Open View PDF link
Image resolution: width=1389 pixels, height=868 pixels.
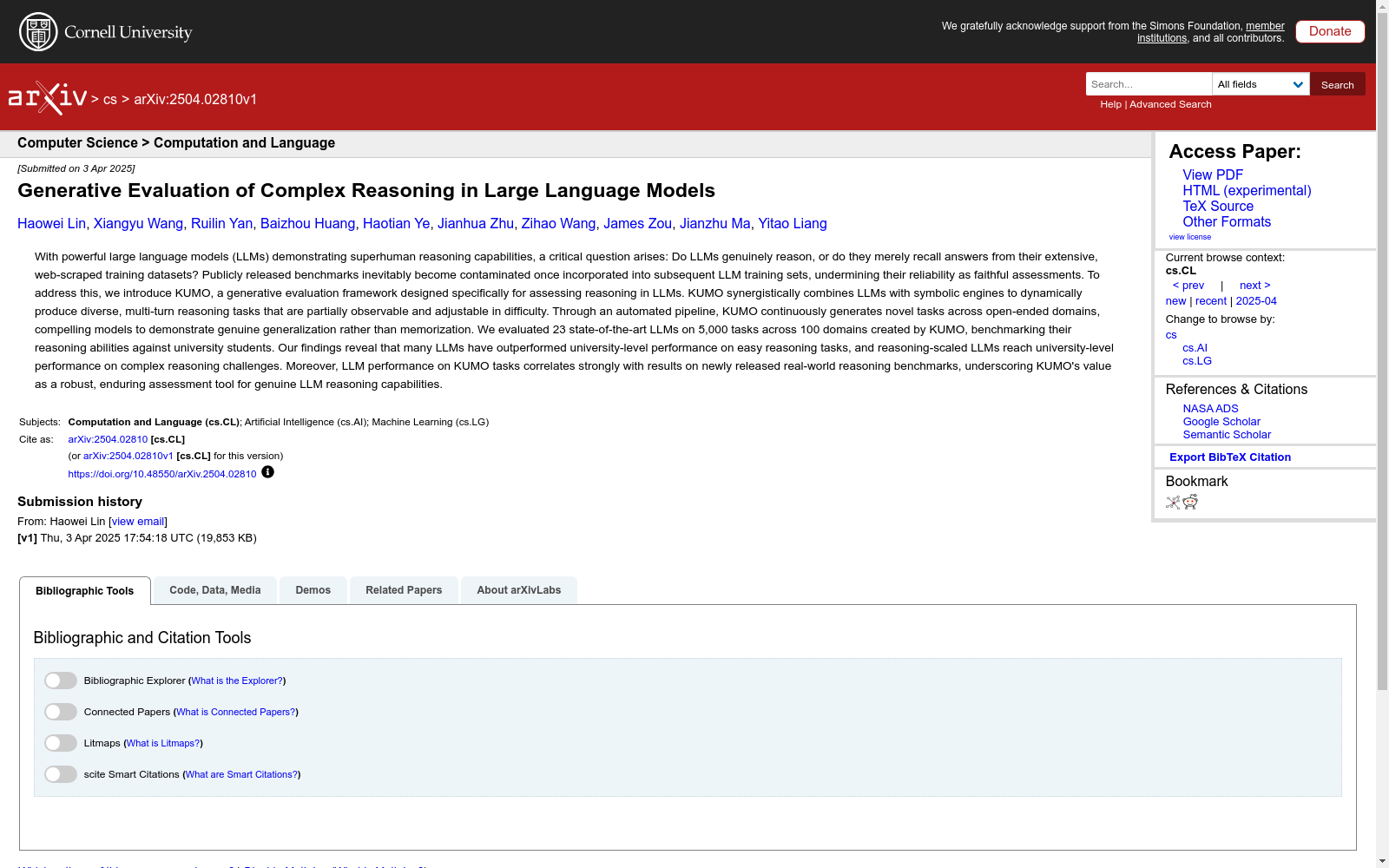(1213, 174)
